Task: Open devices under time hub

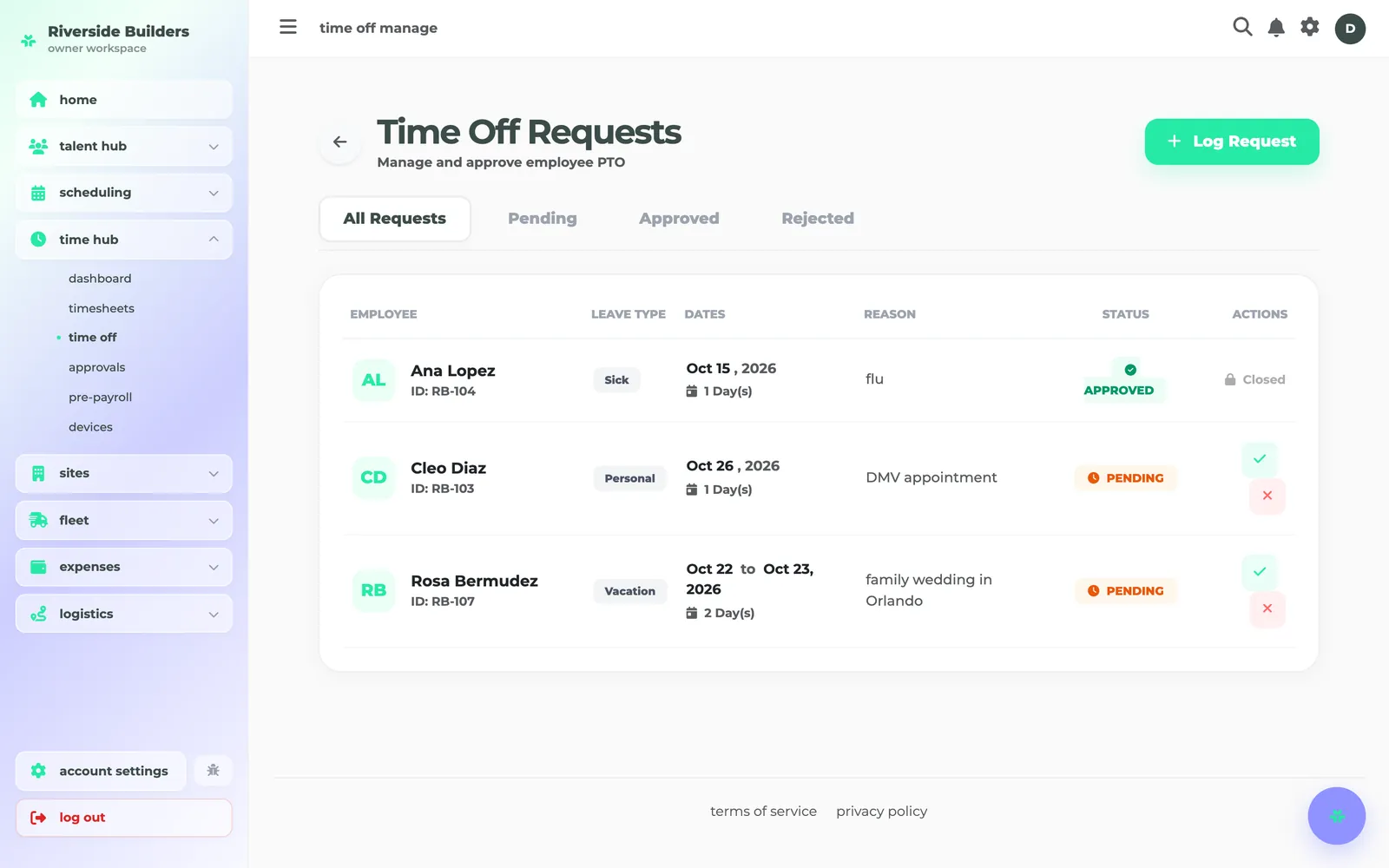Action: pyautogui.click(x=91, y=427)
